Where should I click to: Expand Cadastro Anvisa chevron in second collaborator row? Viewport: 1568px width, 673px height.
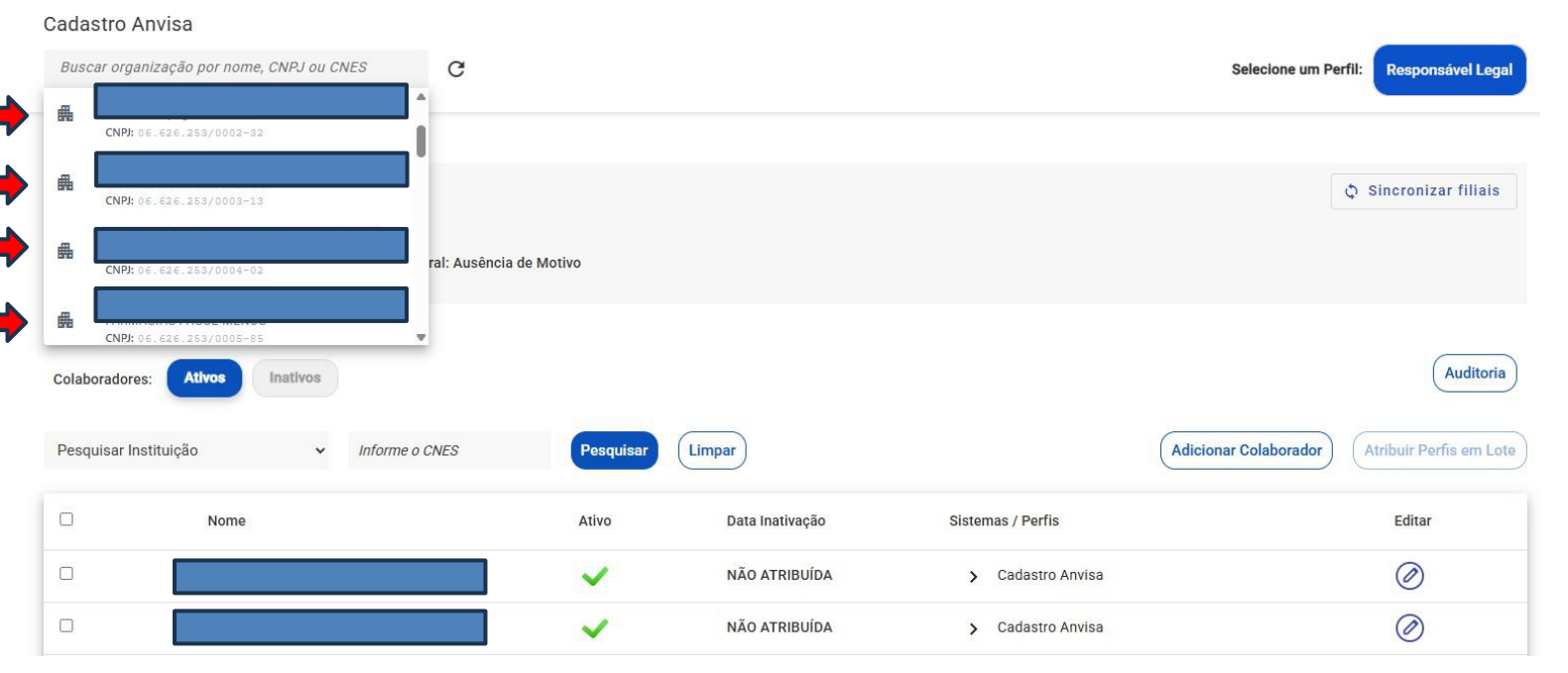click(x=973, y=628)
